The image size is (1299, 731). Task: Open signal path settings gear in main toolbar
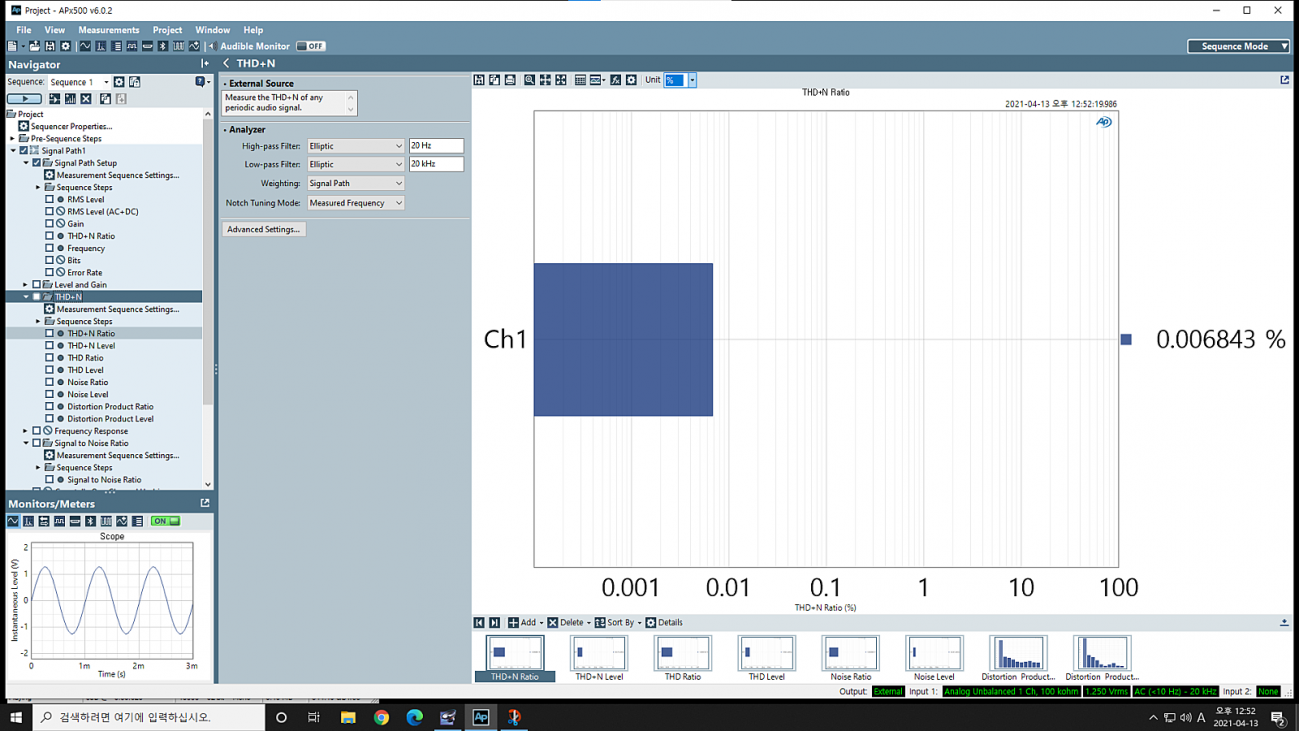[x=65, y=46]
